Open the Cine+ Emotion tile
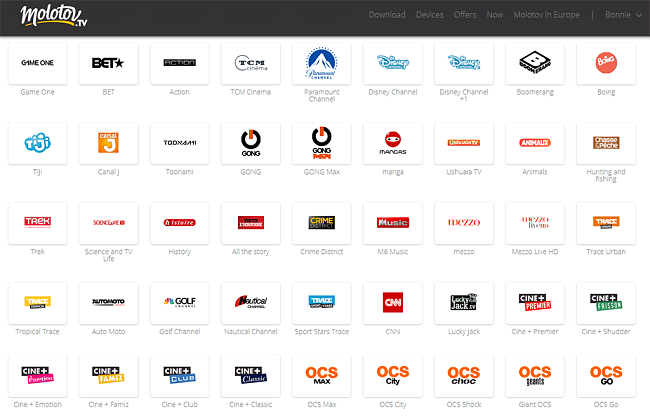650x418 pixels. point(38,376)
